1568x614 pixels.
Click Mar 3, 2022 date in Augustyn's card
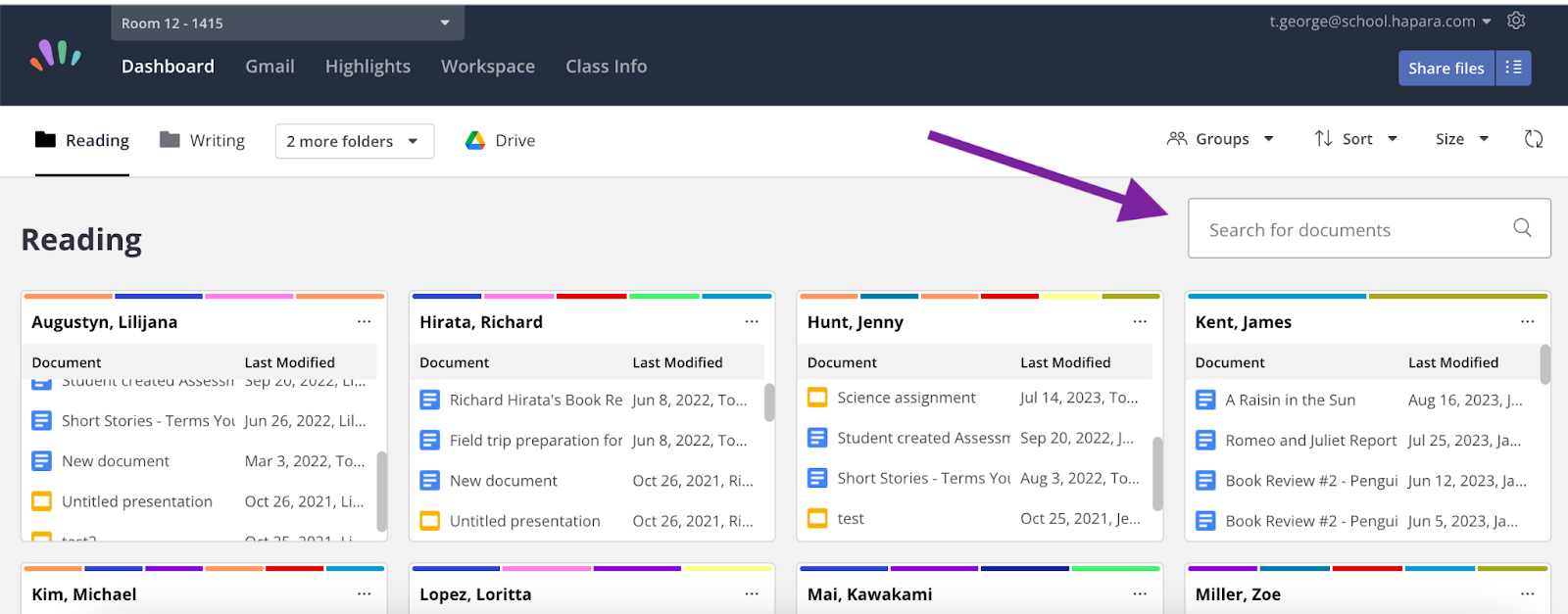point(305,460)
